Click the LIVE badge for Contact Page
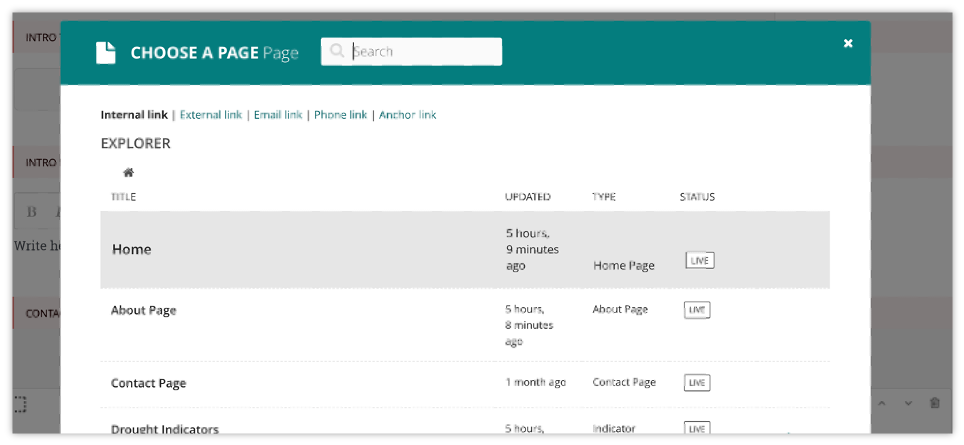The width and height of the screenshot is (964, 445). [x=697, y=383]
